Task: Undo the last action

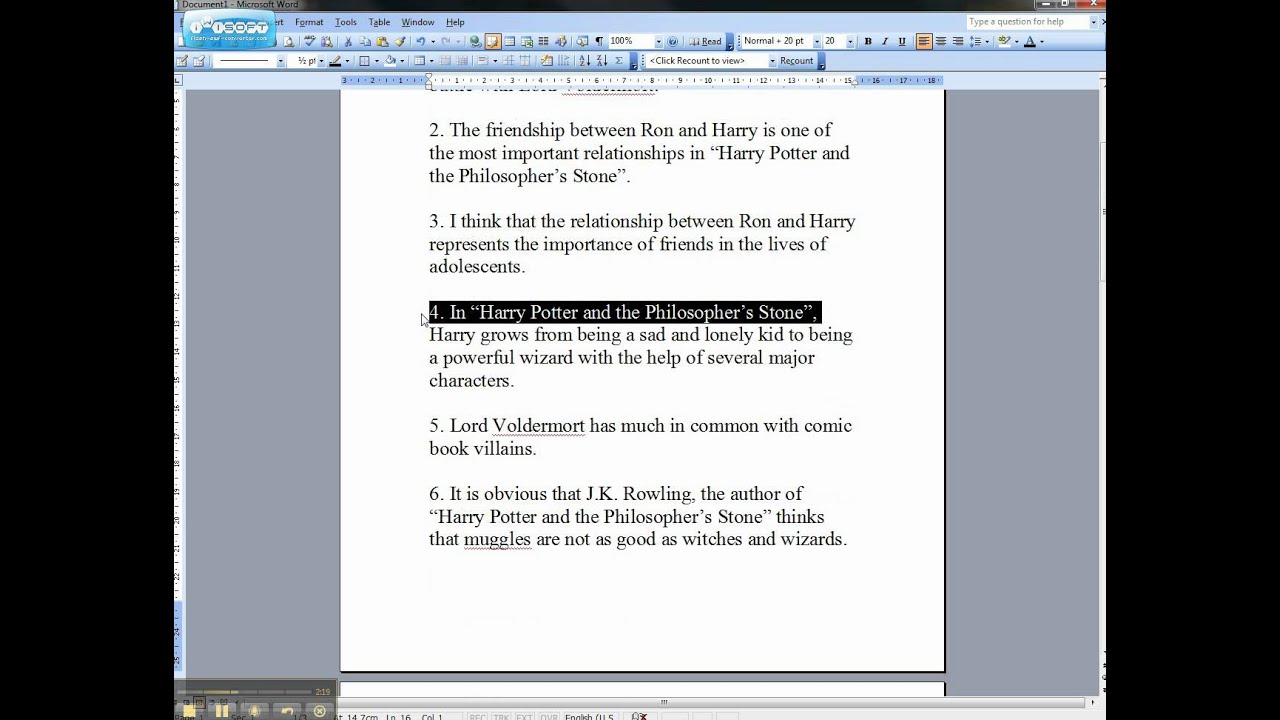Action: 421,41
